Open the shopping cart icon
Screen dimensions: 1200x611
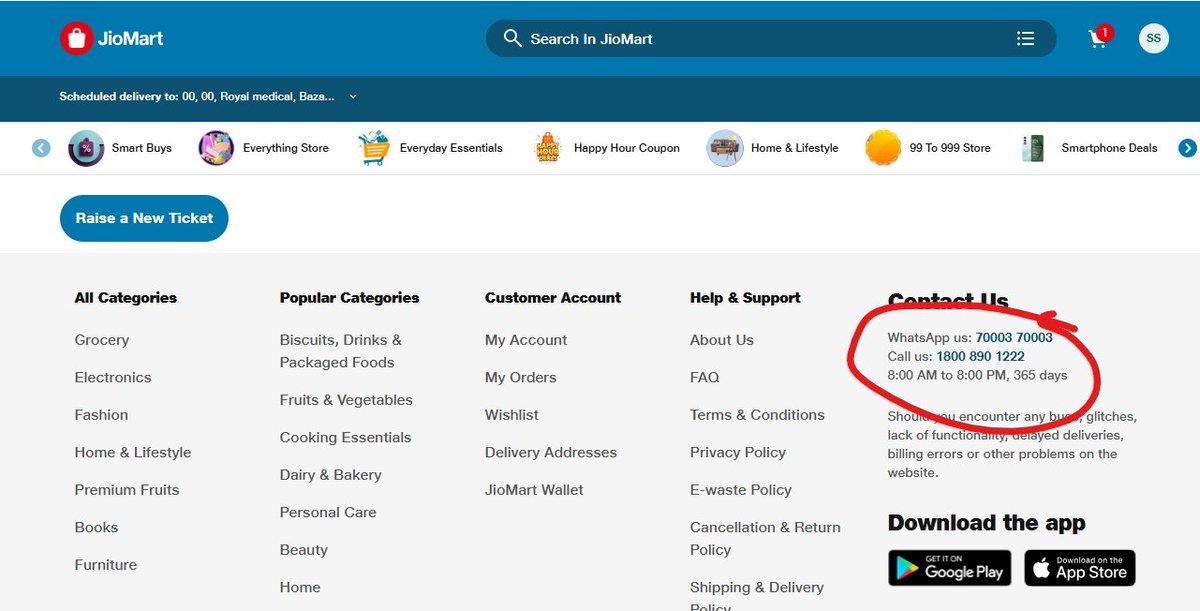pyautogui.click(x=1099, y=38)
